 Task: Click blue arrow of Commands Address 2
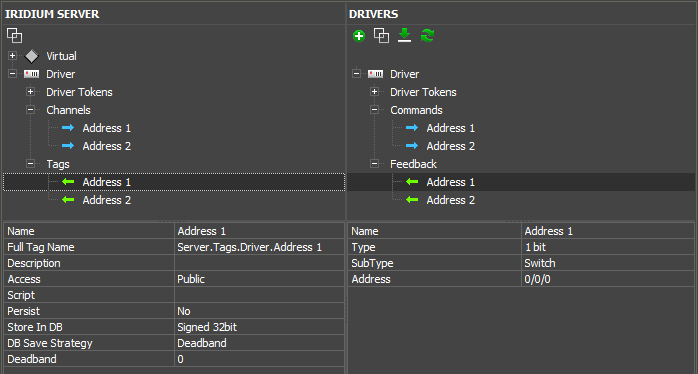click(x=412, y=146)
